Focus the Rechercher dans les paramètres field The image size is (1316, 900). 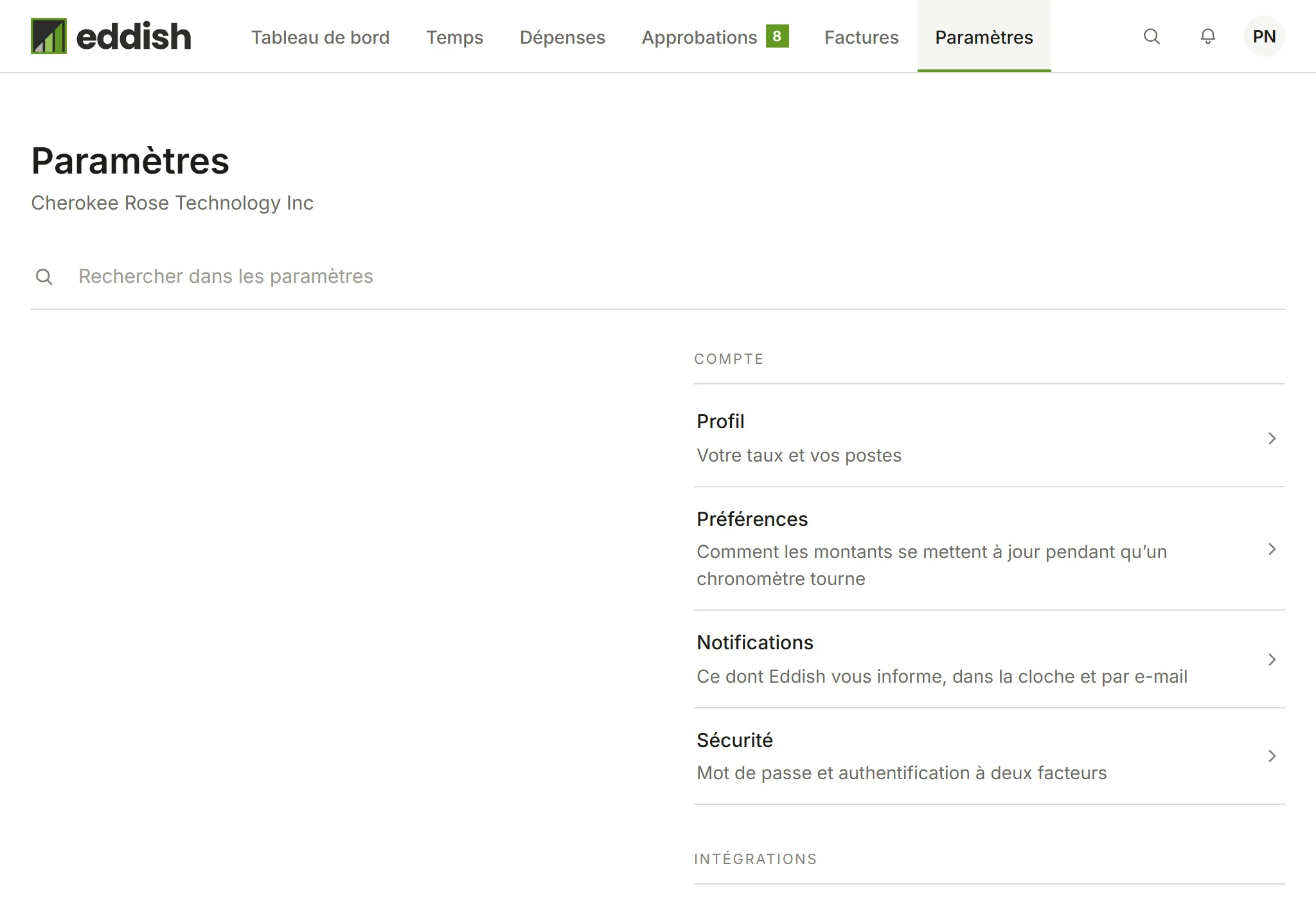[x=658, y=276]
